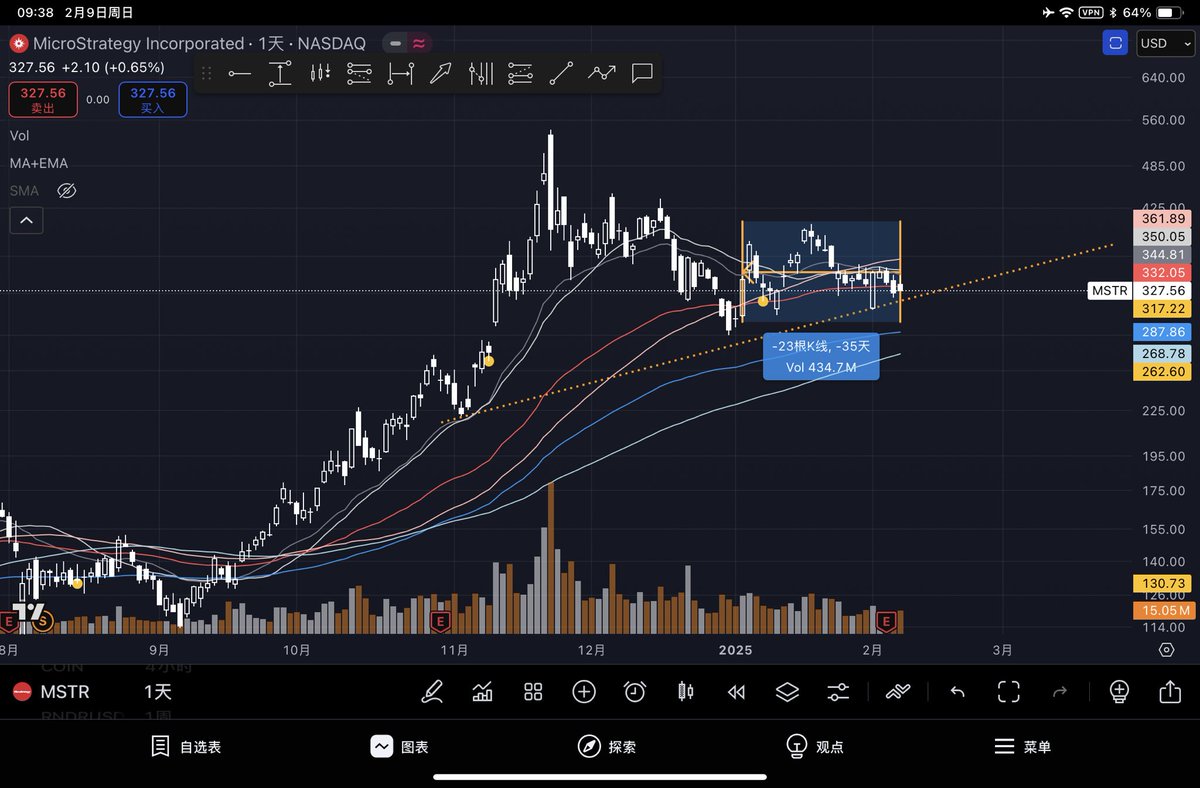The width and height of the screenshot is (1200, 788).
Task: Tap the plus add-symbol button
Action: (584, 692)
